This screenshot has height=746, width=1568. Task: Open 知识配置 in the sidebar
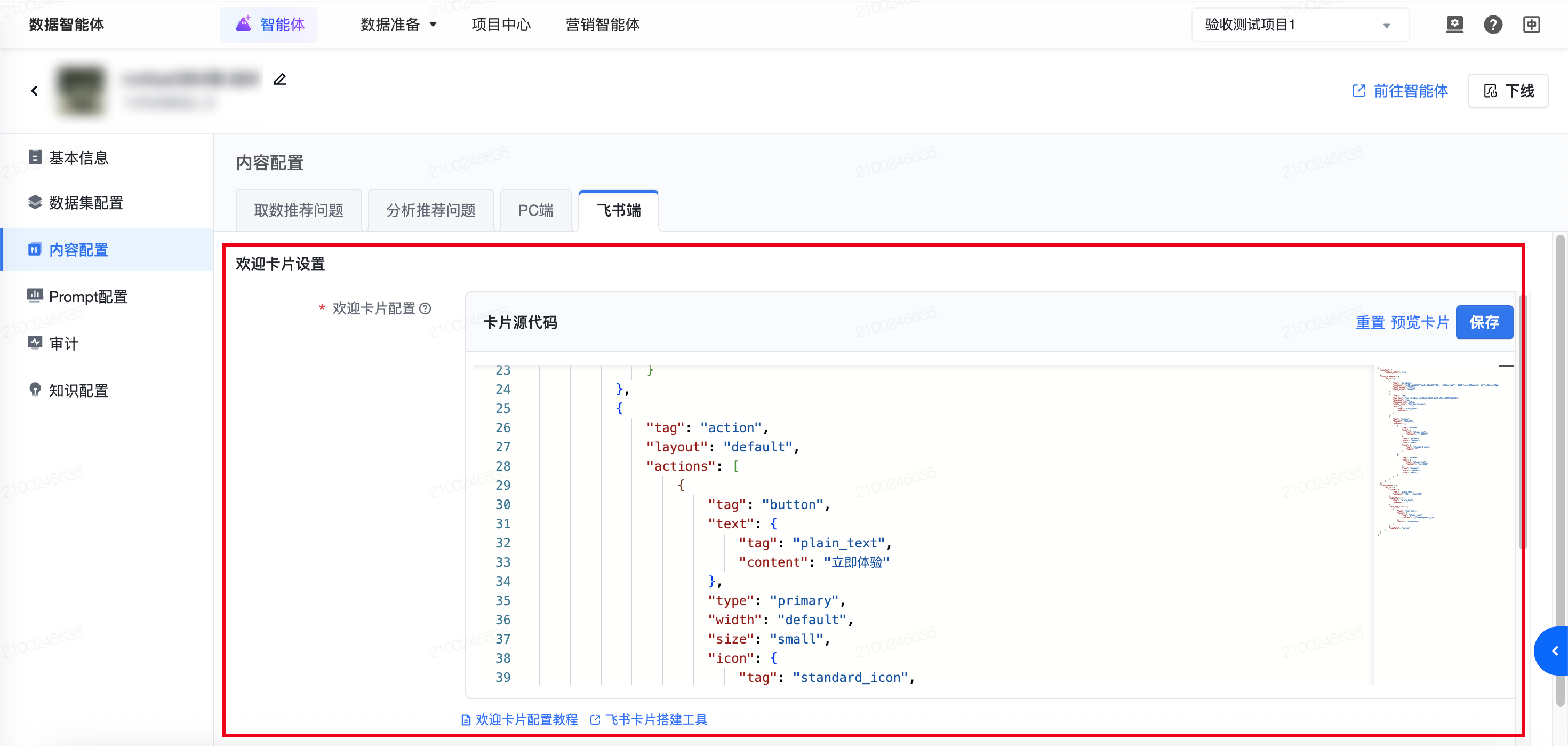tap(78, 391)
